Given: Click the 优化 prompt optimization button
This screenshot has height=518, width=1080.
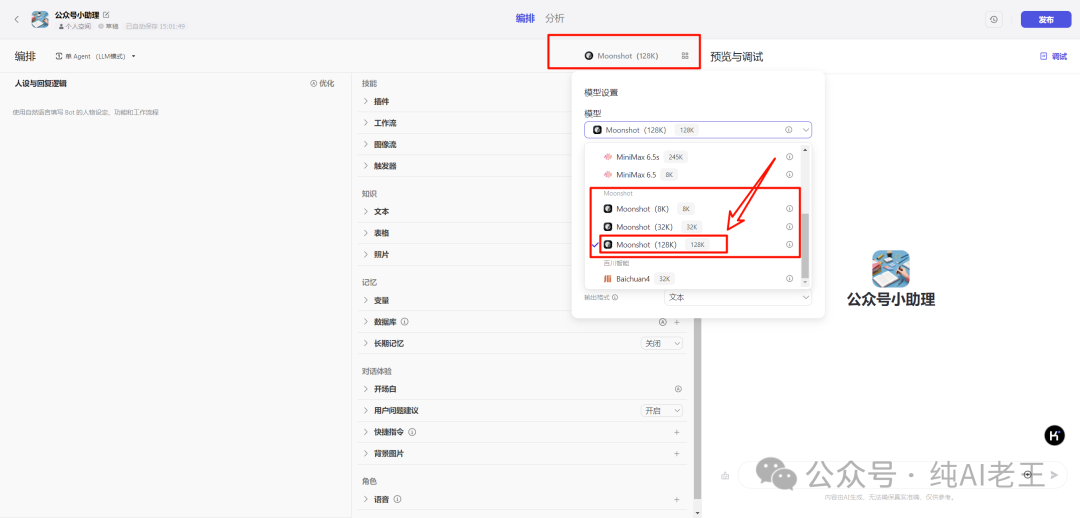Looking at the screenshot, I should [x=322, y=83].
